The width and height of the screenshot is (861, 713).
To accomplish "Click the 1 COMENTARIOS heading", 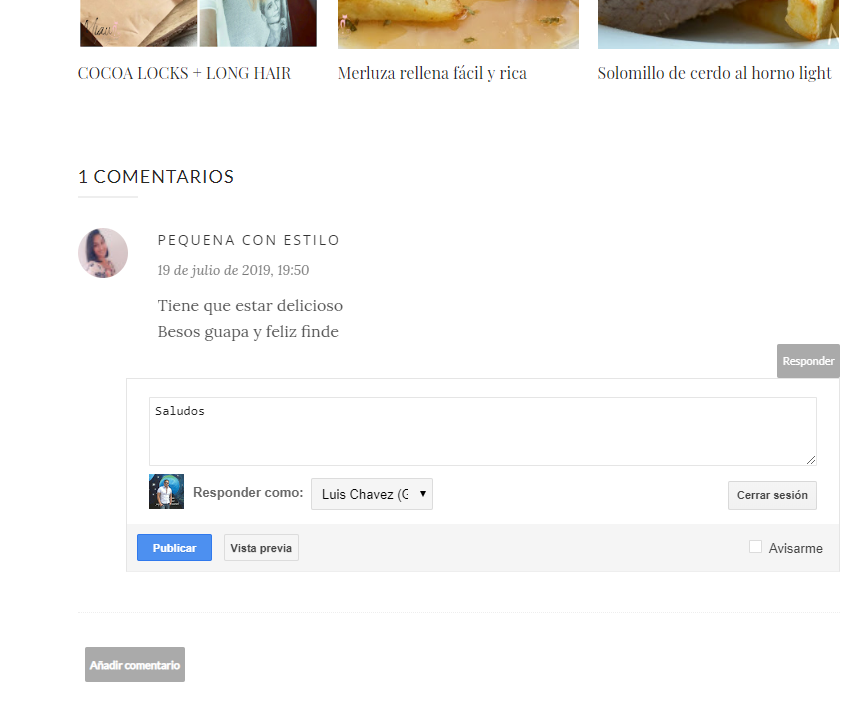I will 156,176.
